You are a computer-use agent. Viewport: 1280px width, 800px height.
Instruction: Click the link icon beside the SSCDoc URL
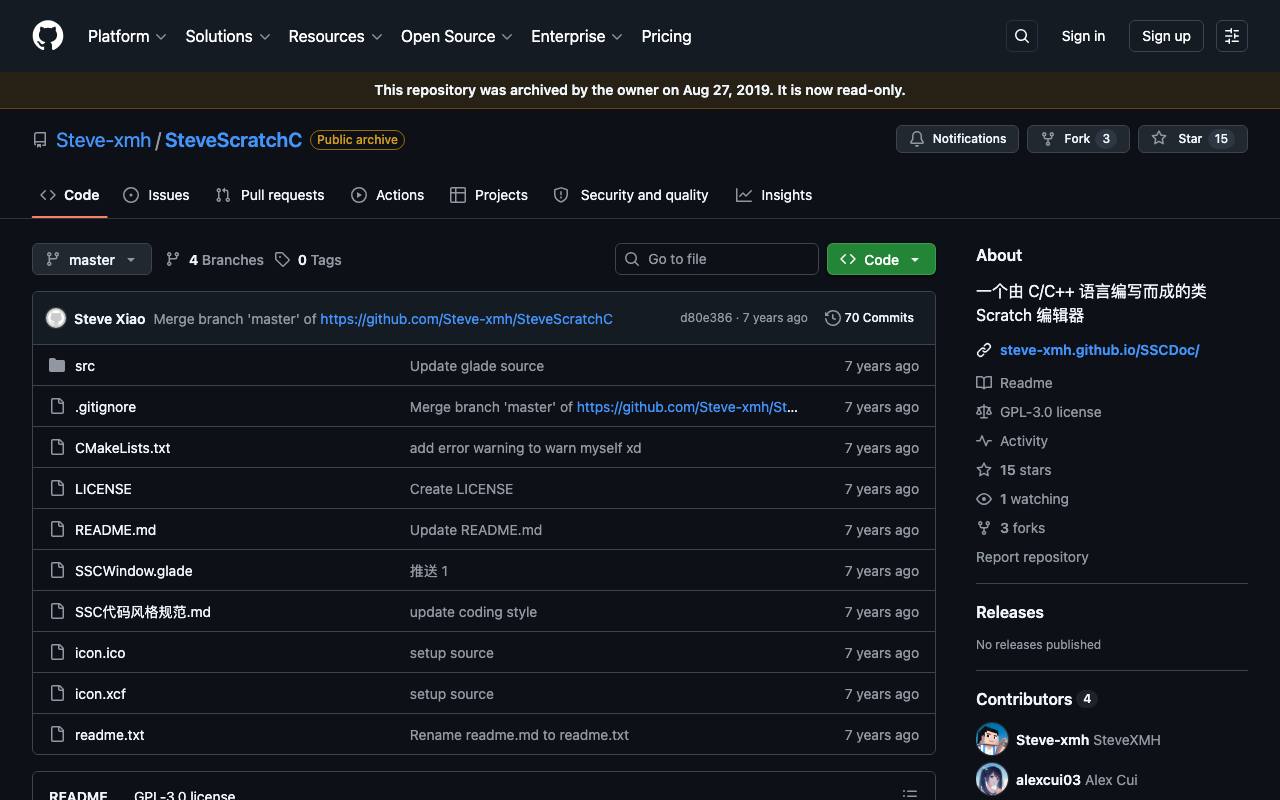984,350
